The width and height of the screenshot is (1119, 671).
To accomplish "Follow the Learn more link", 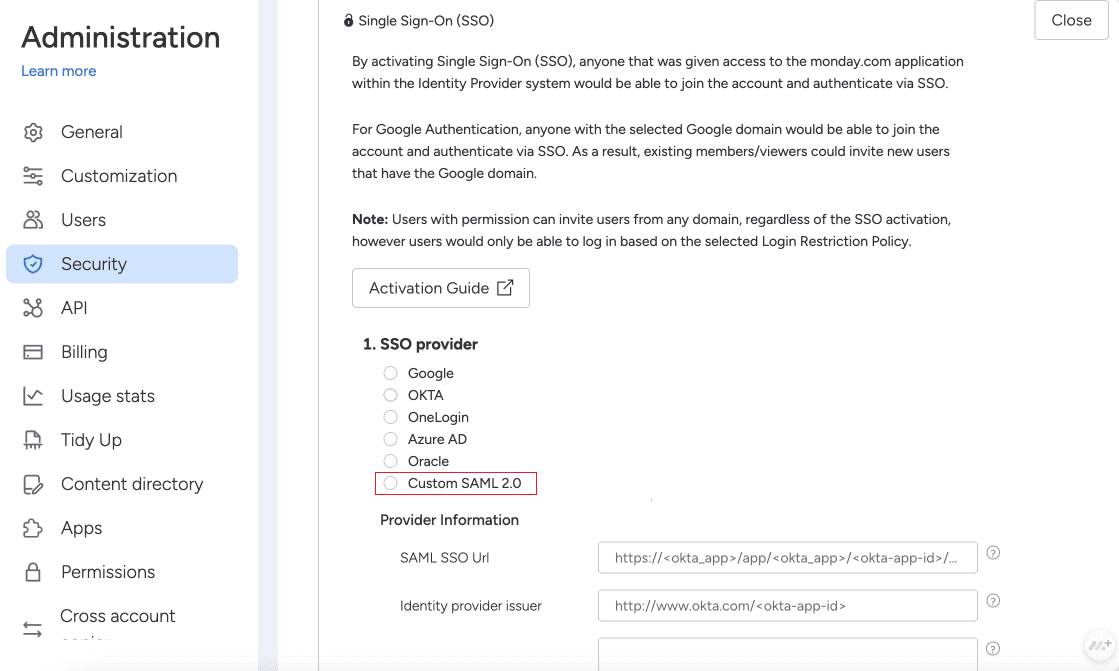I will click(x=59, y=71).
